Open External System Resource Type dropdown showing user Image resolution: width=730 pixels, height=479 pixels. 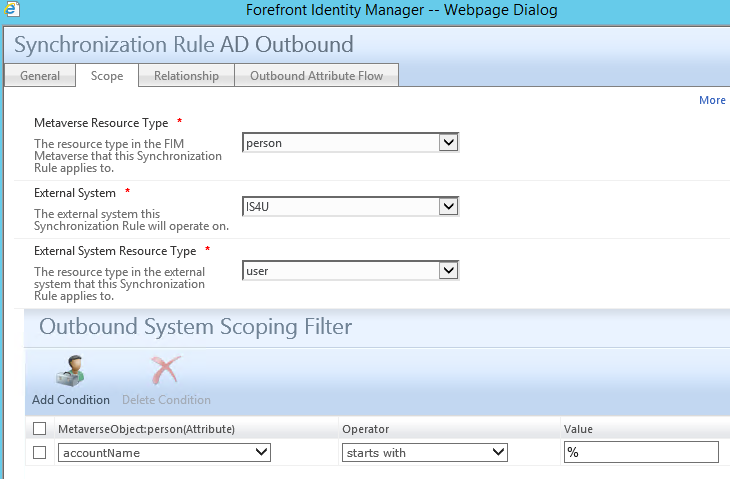click(351, 270)
